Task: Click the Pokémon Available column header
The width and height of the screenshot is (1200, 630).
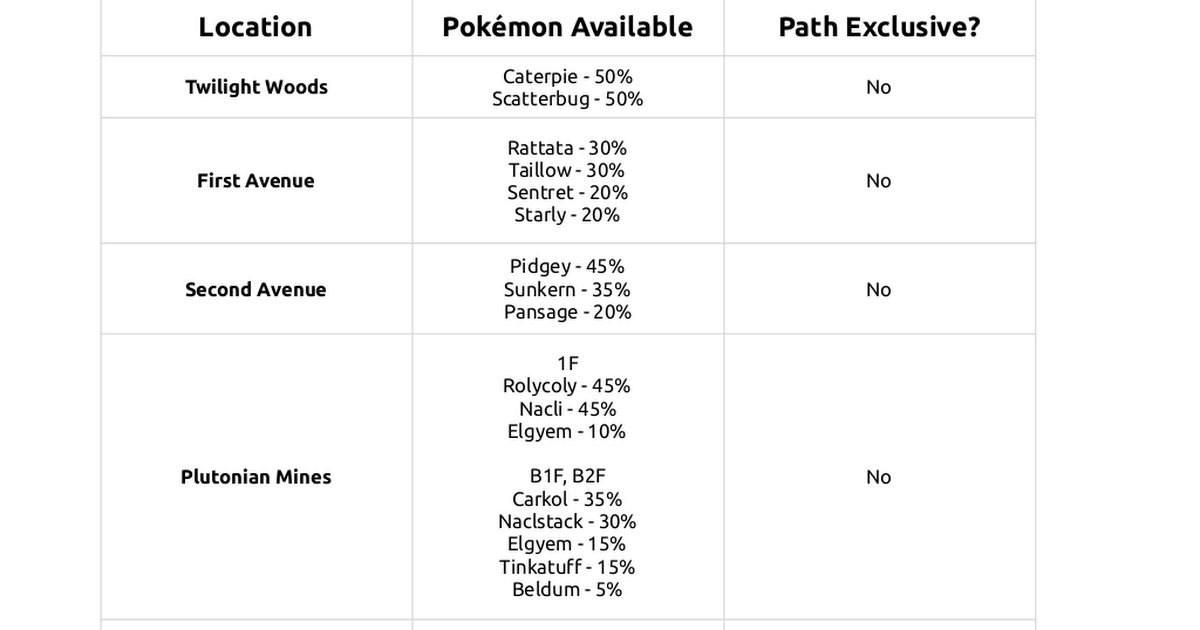Action: pos(567,27)
